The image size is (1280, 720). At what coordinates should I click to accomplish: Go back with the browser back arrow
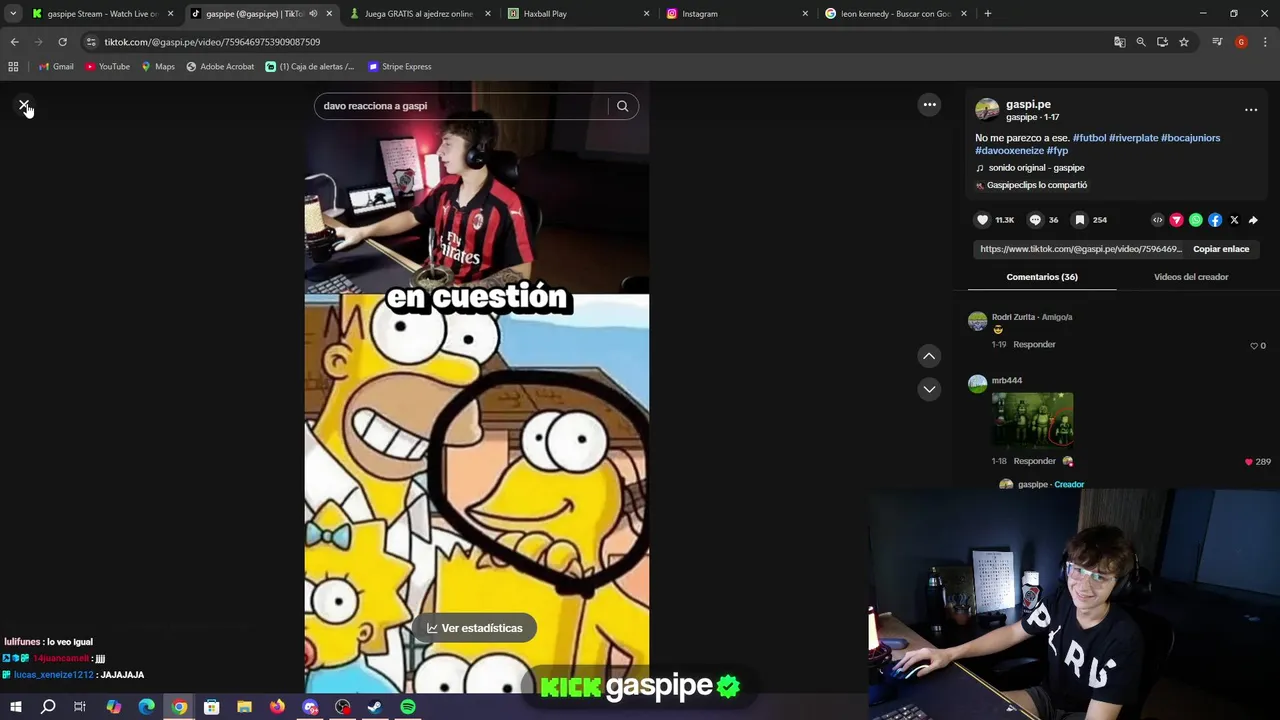pyautogui.click(x=14, y=42)
